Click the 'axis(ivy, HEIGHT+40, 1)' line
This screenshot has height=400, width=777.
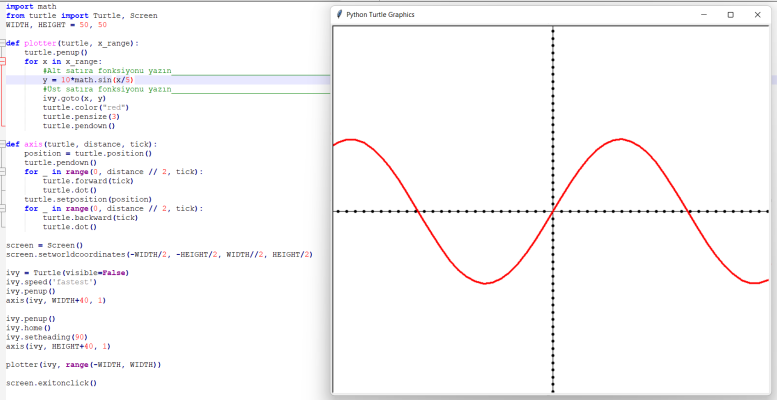[x=58, y=346]
